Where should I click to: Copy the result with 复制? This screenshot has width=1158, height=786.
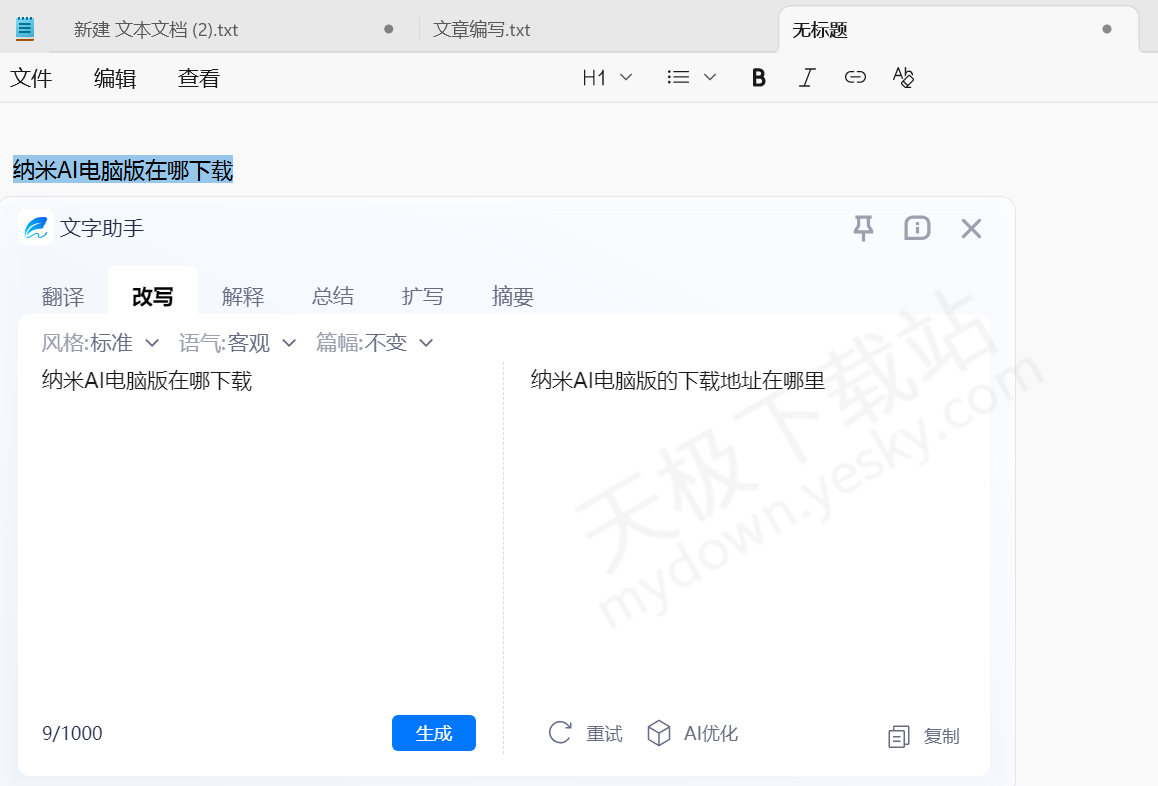pyautogui.click(x=923, y=736)
